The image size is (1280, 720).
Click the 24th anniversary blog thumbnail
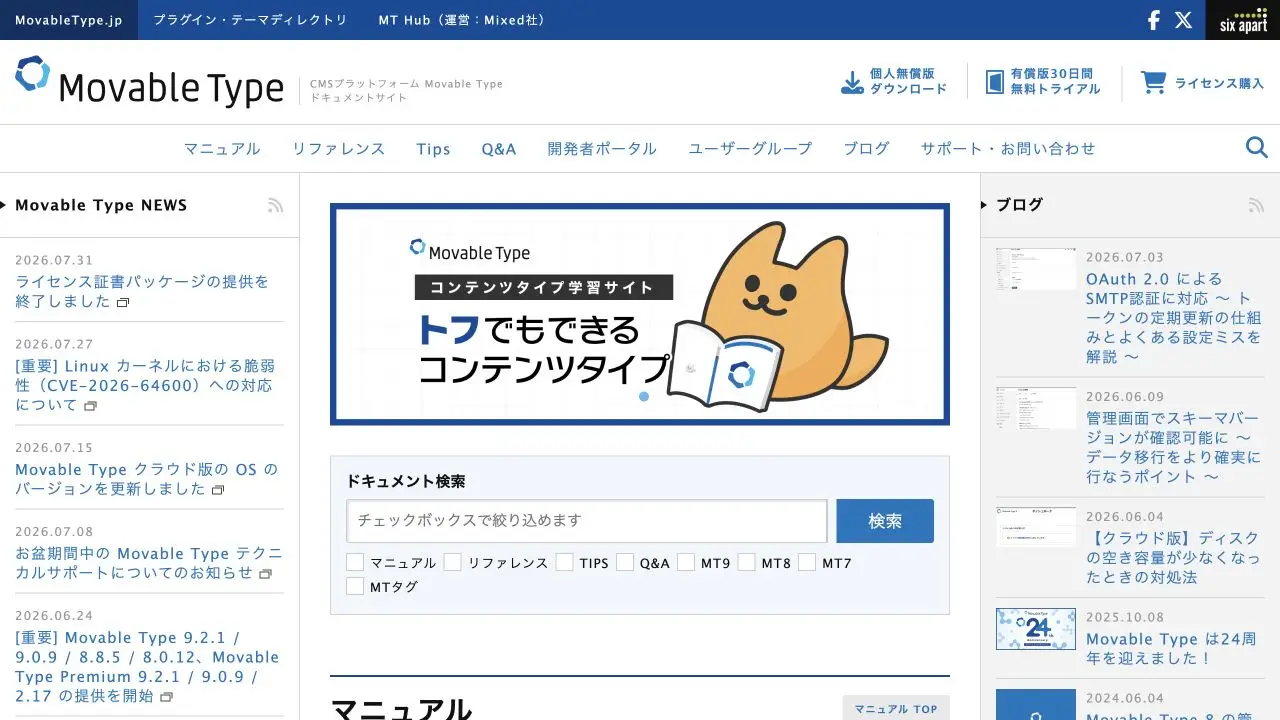pos(1036,629)
